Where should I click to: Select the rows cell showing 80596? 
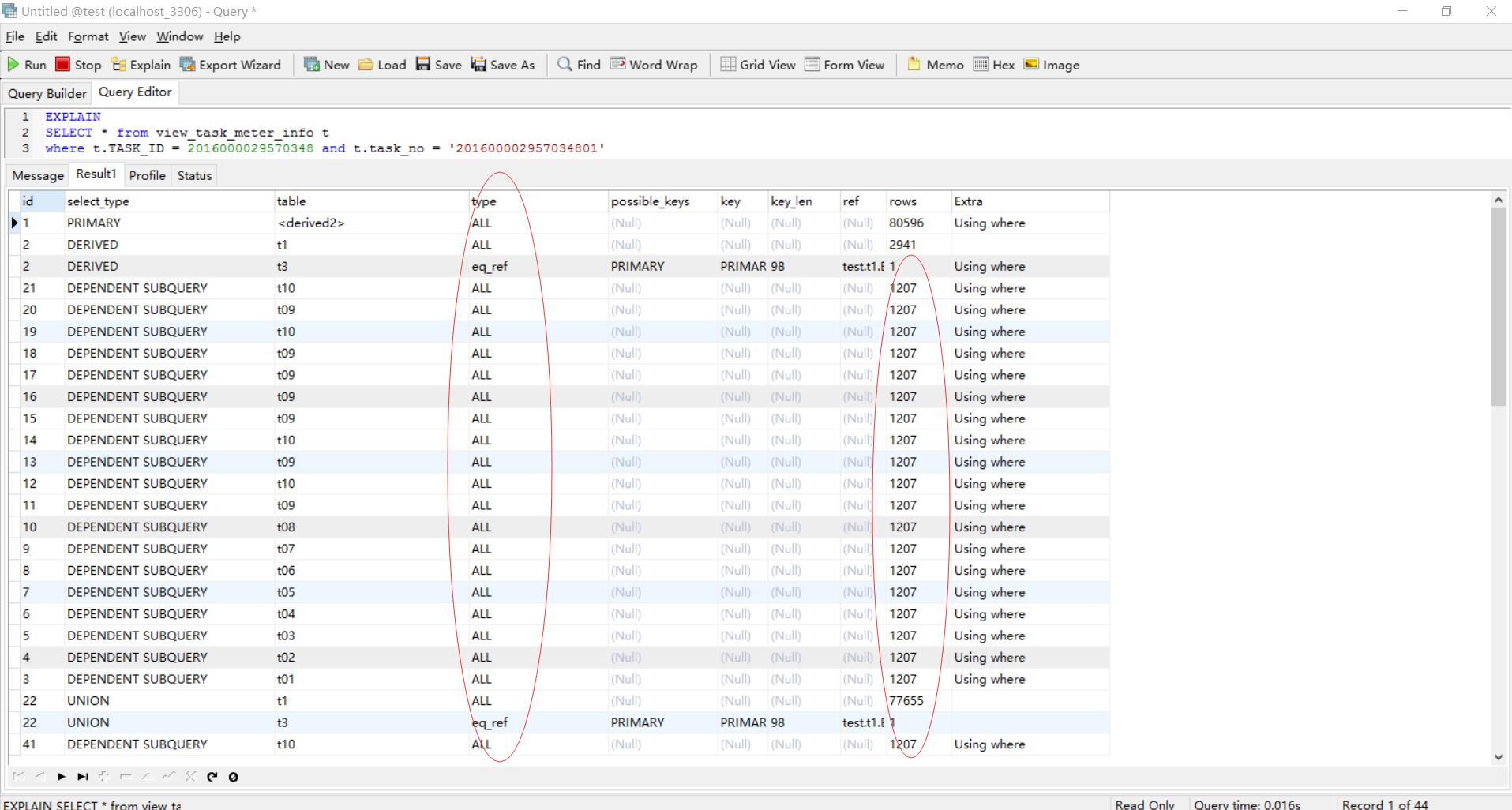[918, 223]
